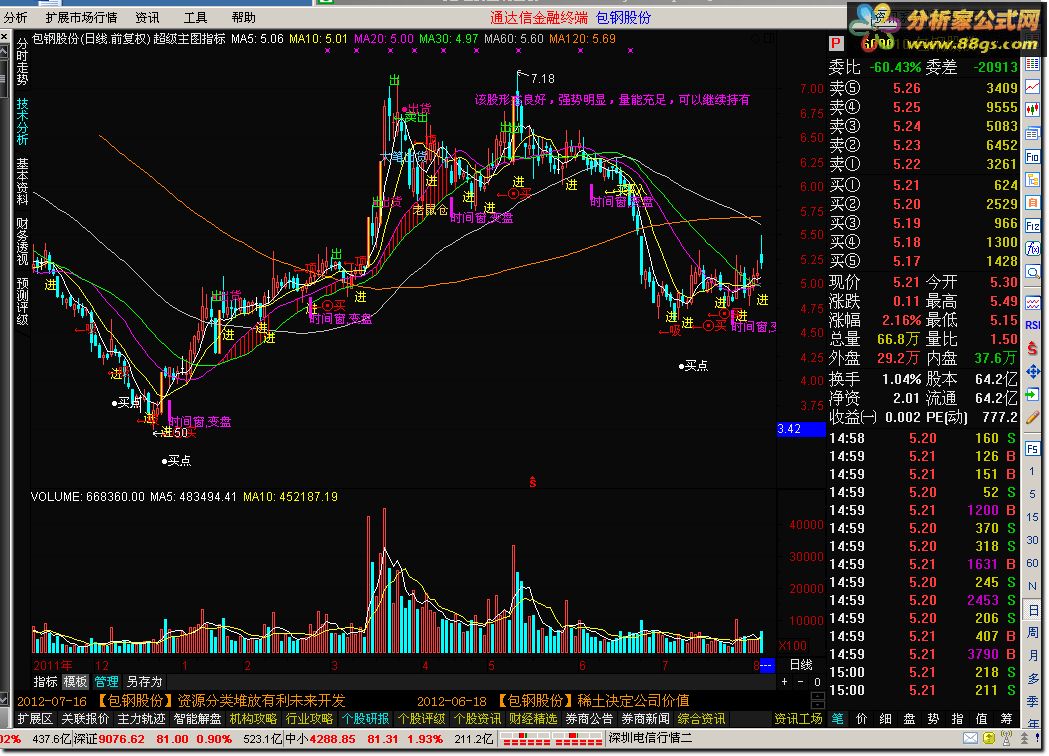This screenshot has height=756, width=1049.
Task: Open the mail envelope icon in status bar
Action: coord(970,738)
